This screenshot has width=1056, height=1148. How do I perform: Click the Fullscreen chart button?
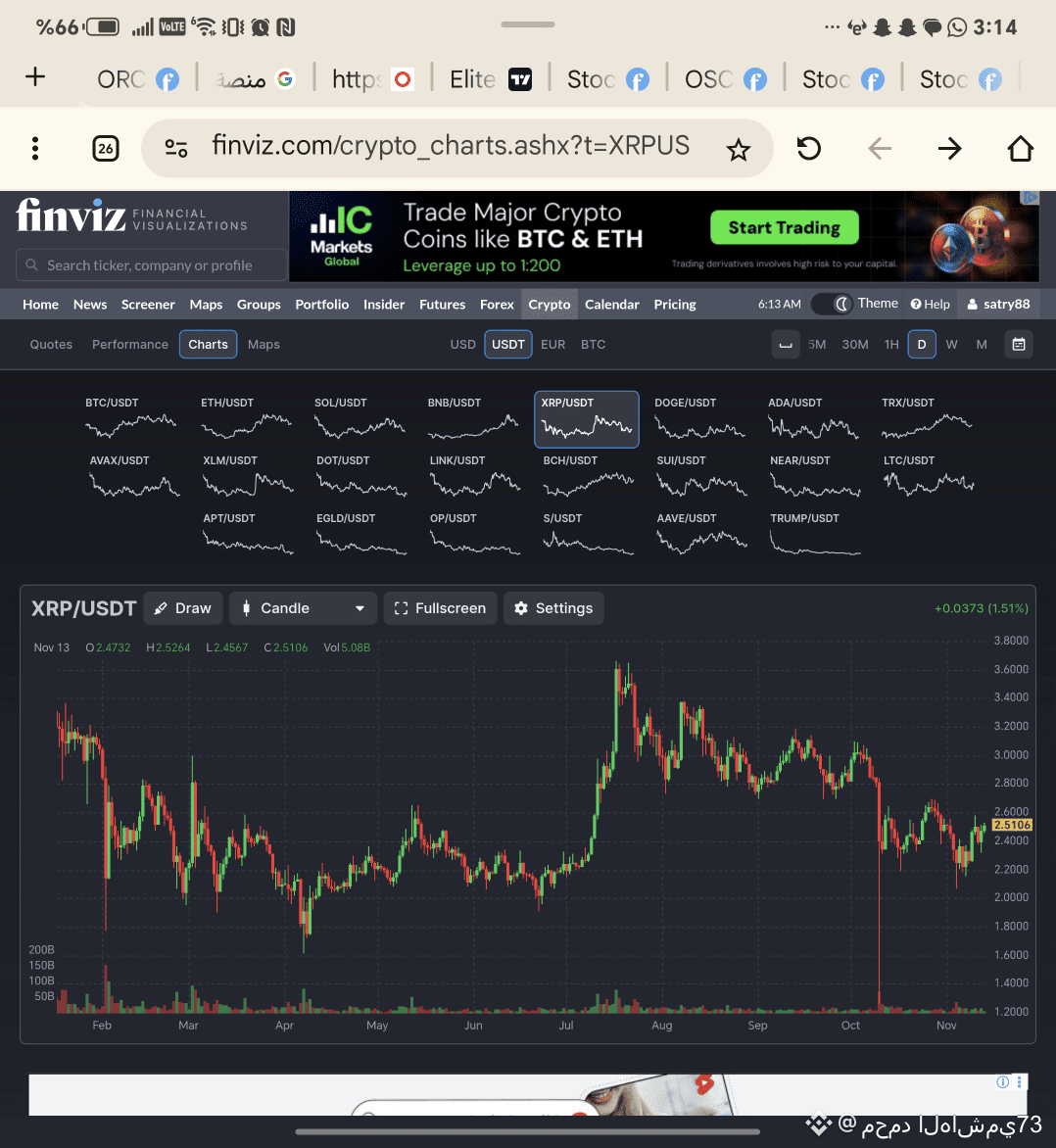coord(440,608)
